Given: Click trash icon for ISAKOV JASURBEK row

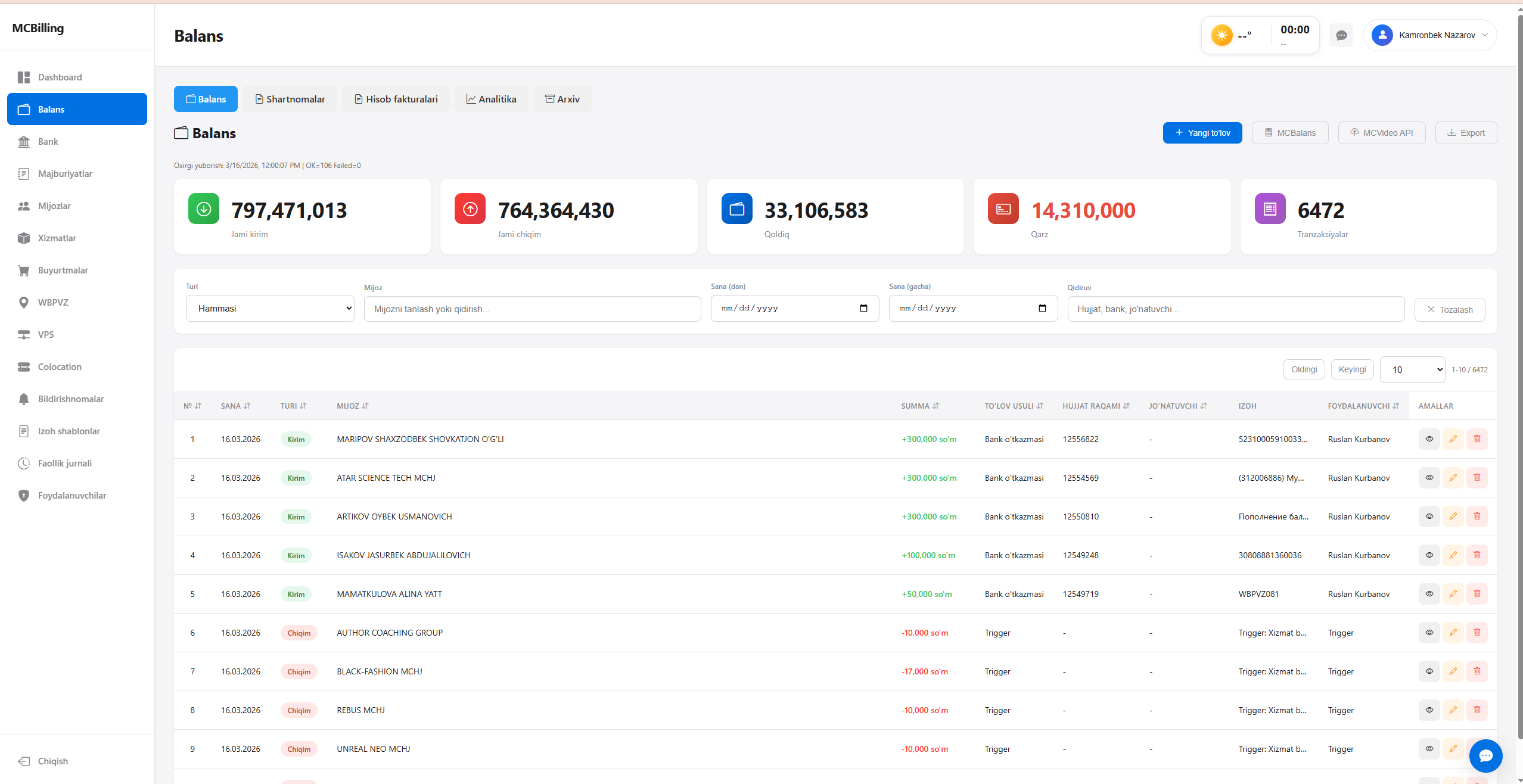Looking at the screenshot, I should (x=1477, y=555).
